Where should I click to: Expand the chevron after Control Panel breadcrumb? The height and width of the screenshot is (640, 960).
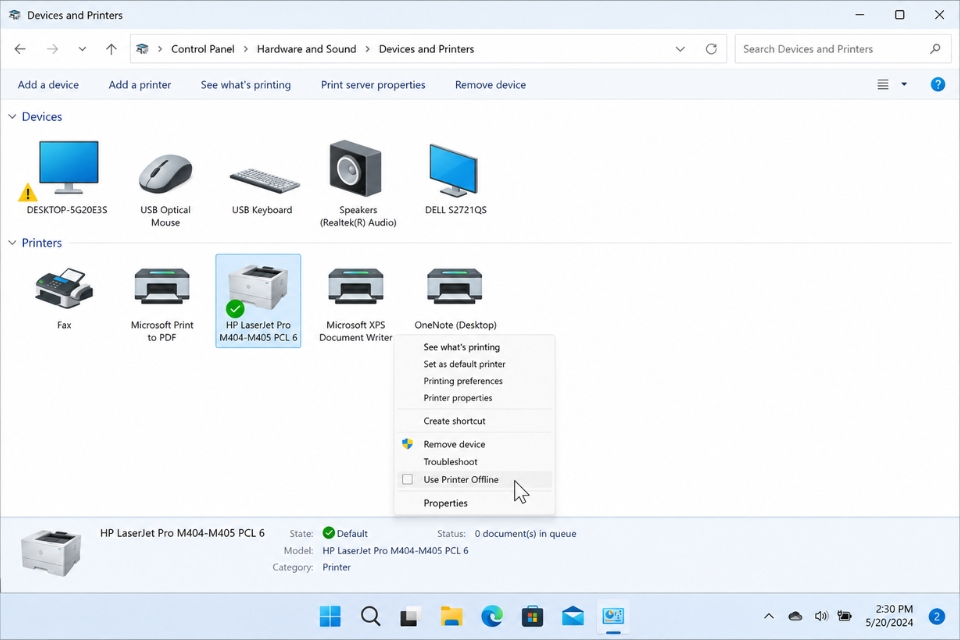point(246,49)
